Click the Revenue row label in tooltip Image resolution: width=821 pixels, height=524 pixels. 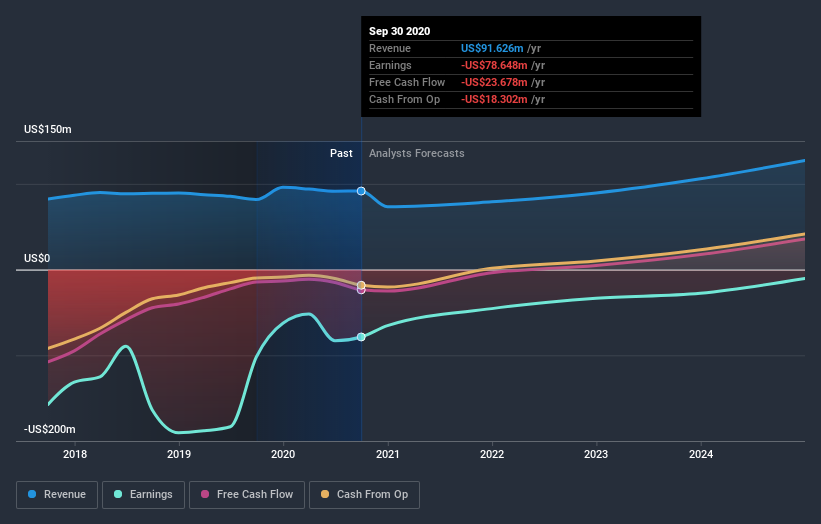pos(390,48)
